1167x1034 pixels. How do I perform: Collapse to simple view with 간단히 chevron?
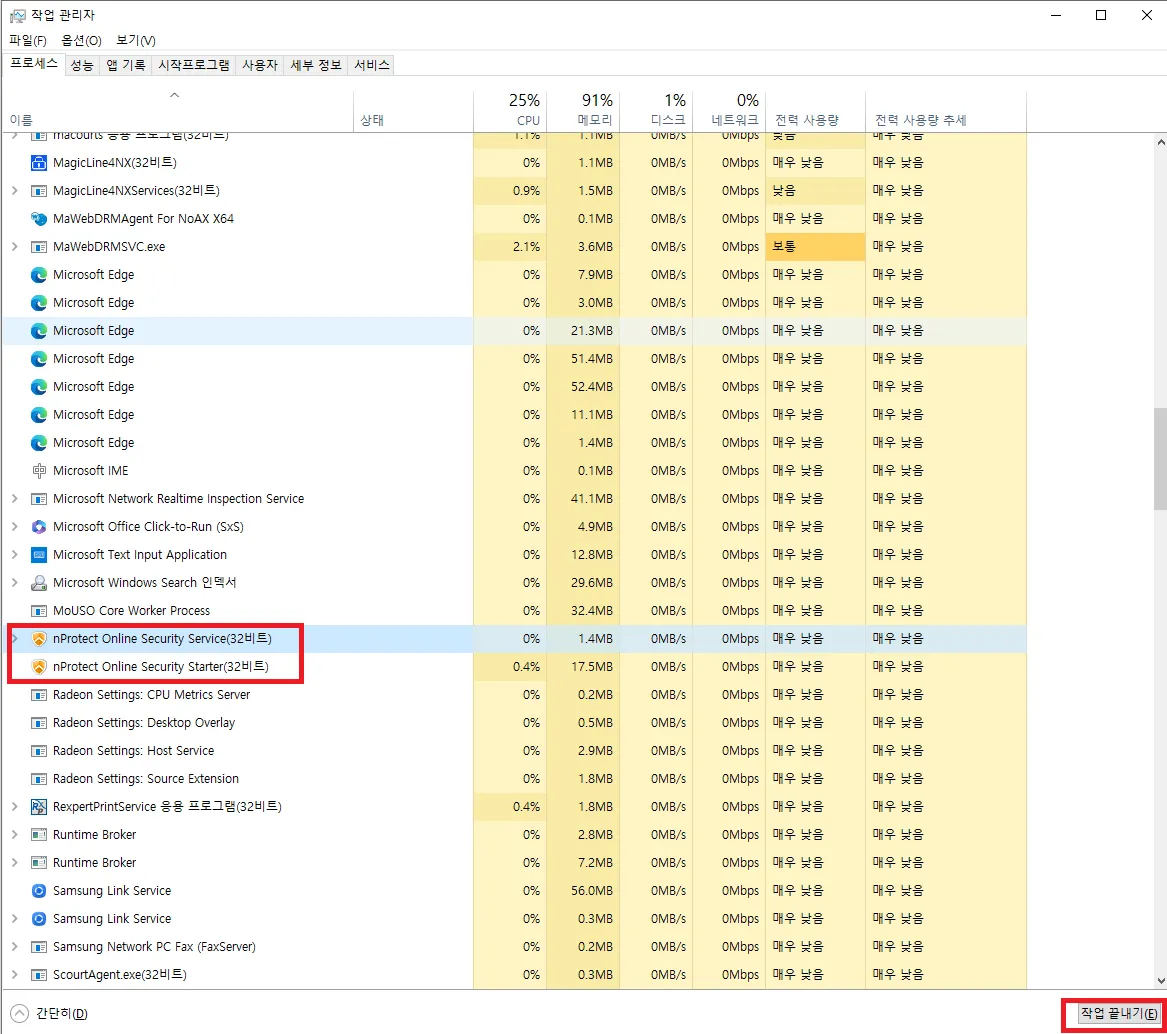coord(20,1013)
